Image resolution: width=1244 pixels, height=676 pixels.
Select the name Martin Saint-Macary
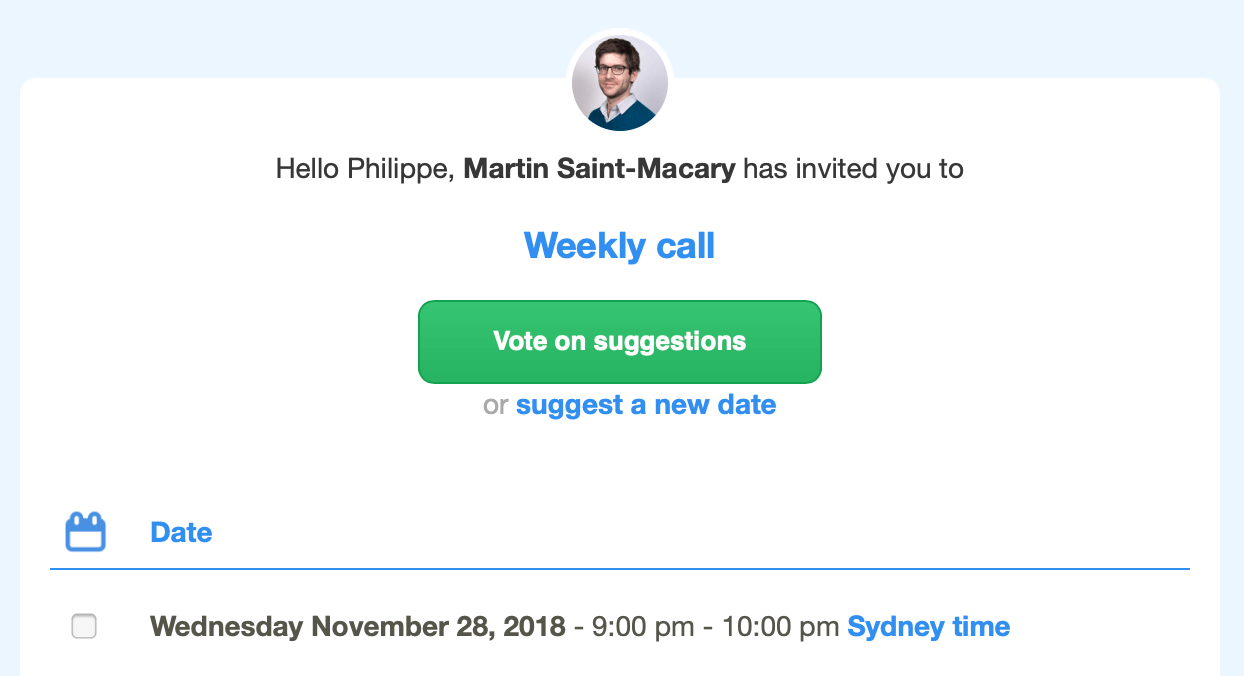point(599,169)
